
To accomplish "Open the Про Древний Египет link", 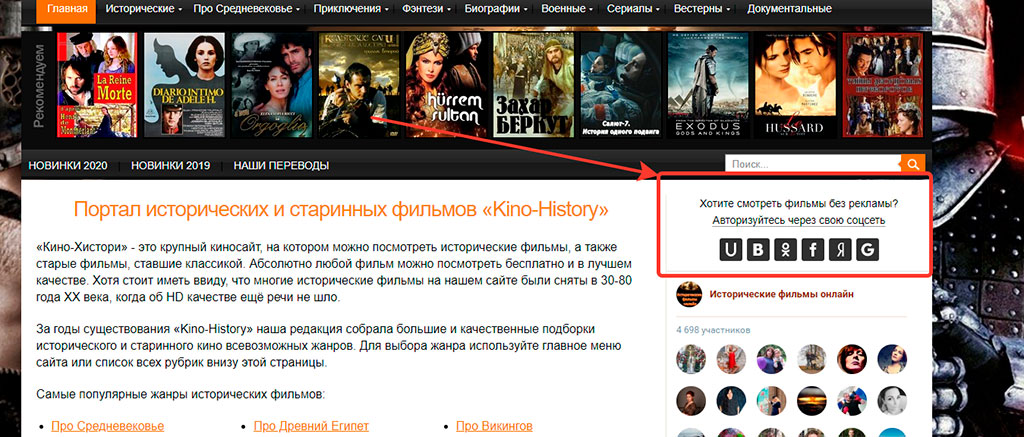I will click(311, 427).
